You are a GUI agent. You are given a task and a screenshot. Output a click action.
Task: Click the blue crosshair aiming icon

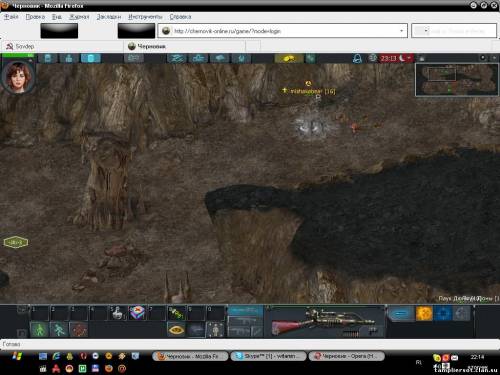443,313
